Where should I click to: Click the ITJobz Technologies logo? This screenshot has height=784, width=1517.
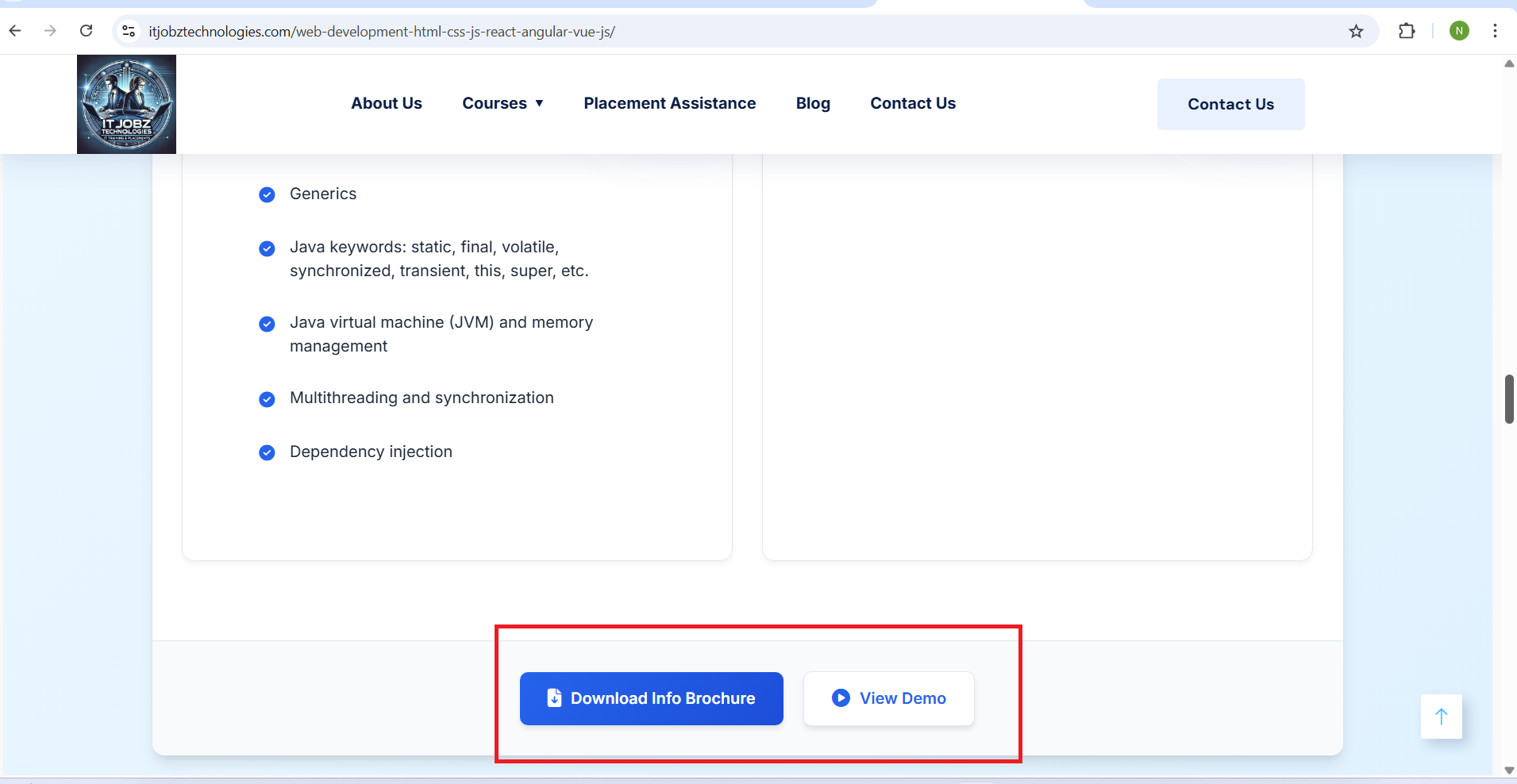pyautogui.click(x=126, y=104)
